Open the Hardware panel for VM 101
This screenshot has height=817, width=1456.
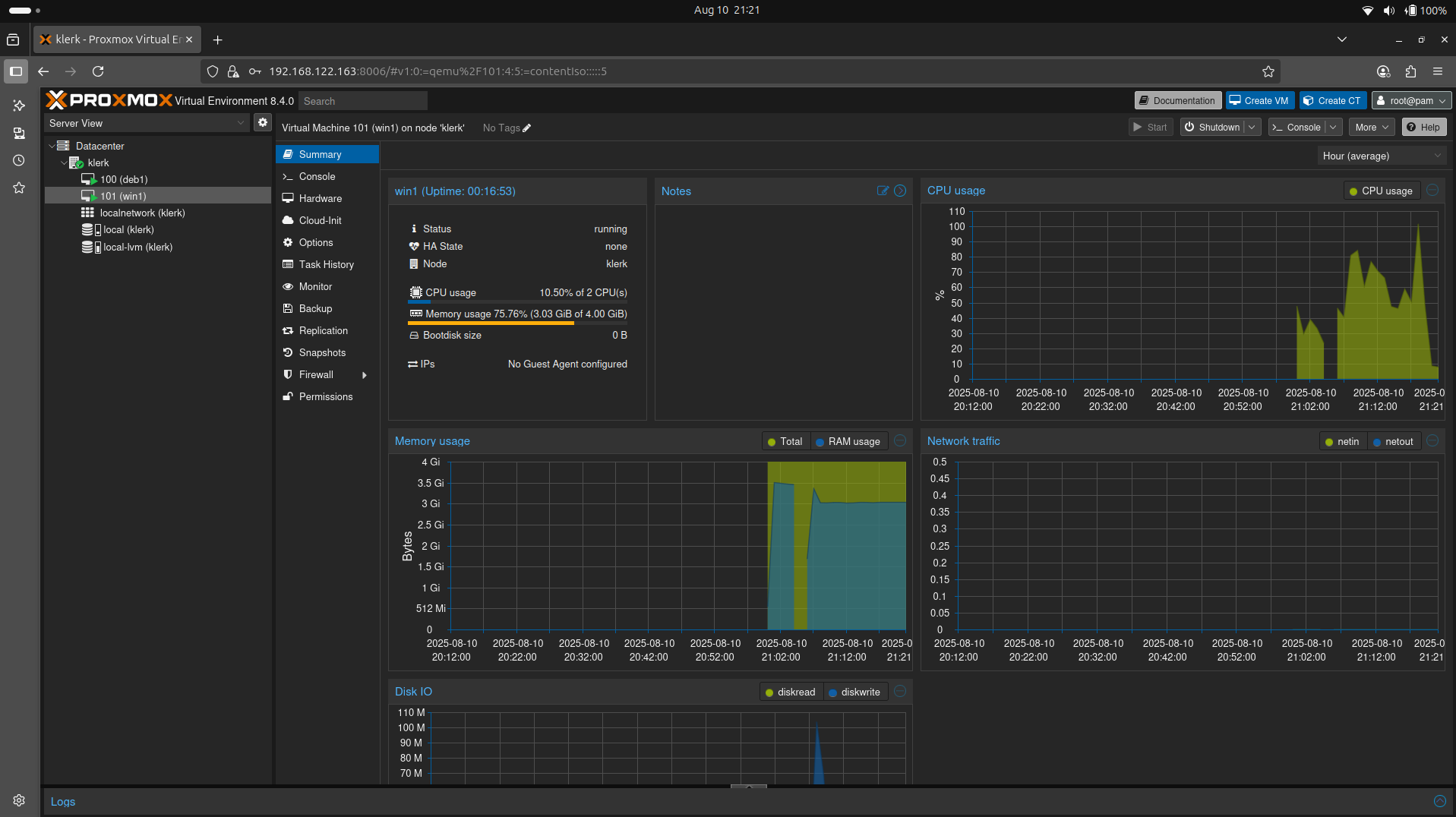click(319, 198)
